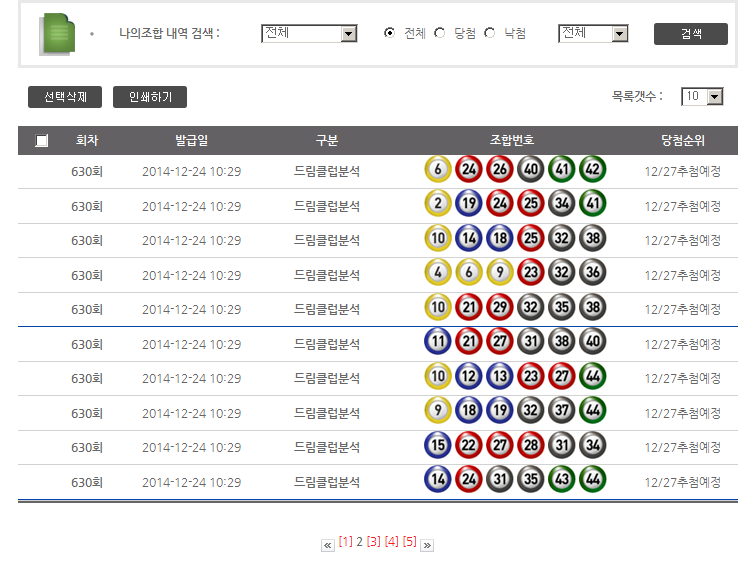Click blue ball 11 in the sixth row
This screenshot has width=755, height=583.
pos(438,343)
